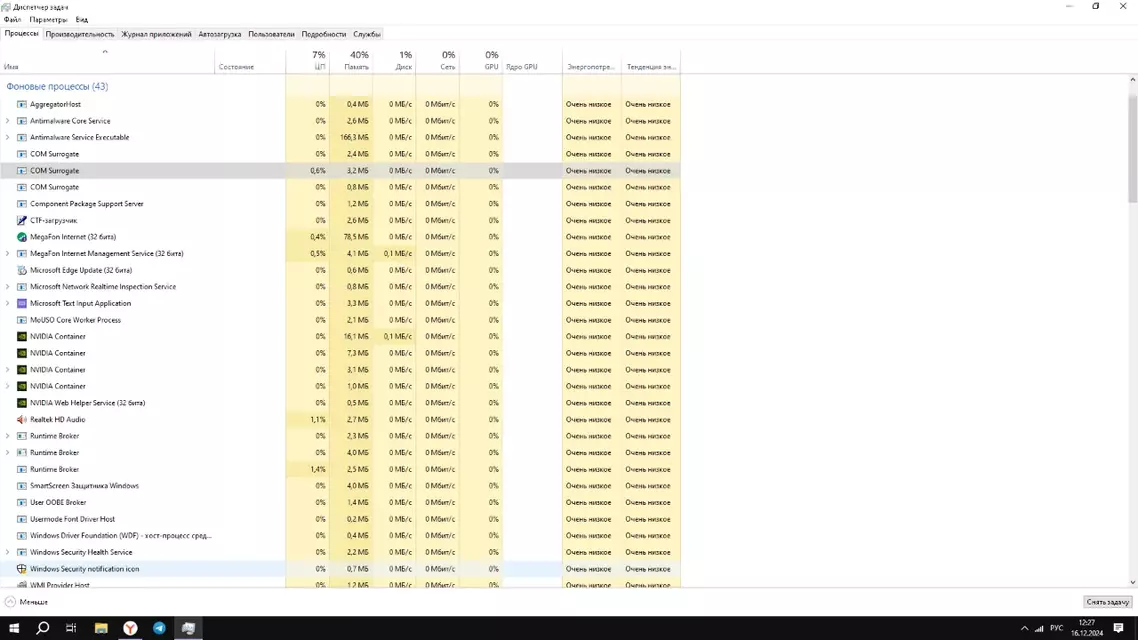Click the РУС language indicator

pyautogui.click(x=1057, y=628)
